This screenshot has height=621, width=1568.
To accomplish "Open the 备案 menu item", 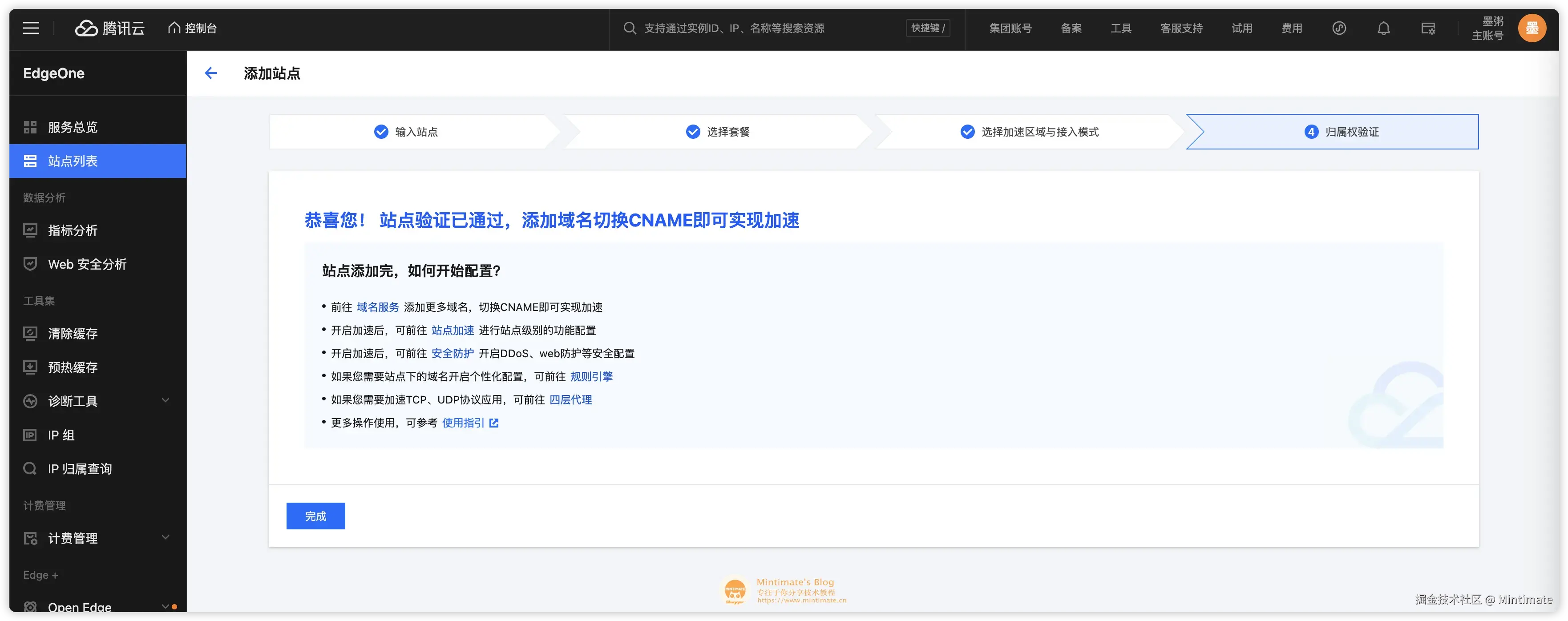I will 1071,28.
